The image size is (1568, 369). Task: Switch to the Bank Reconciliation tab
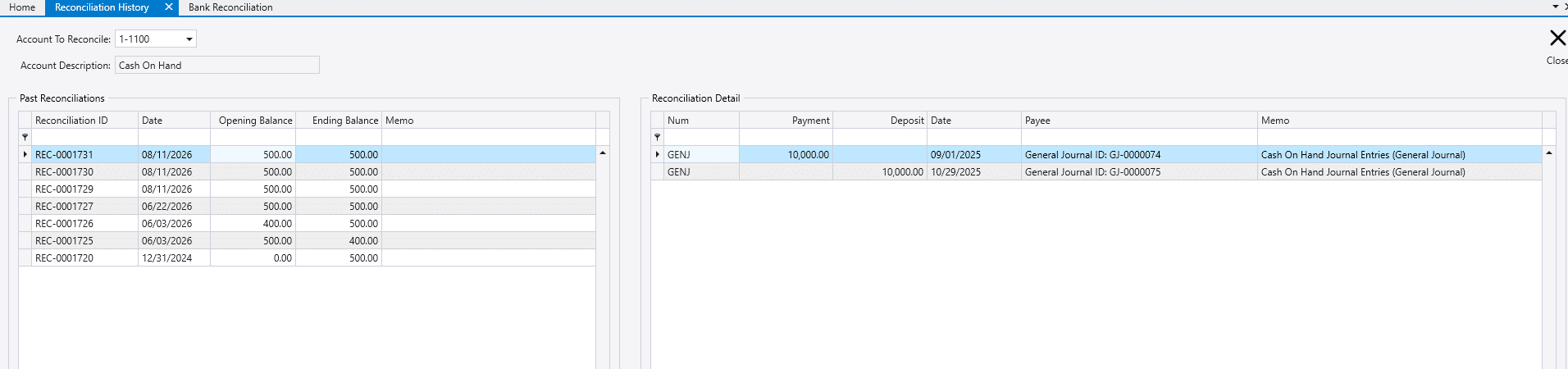tap(230, 7)
